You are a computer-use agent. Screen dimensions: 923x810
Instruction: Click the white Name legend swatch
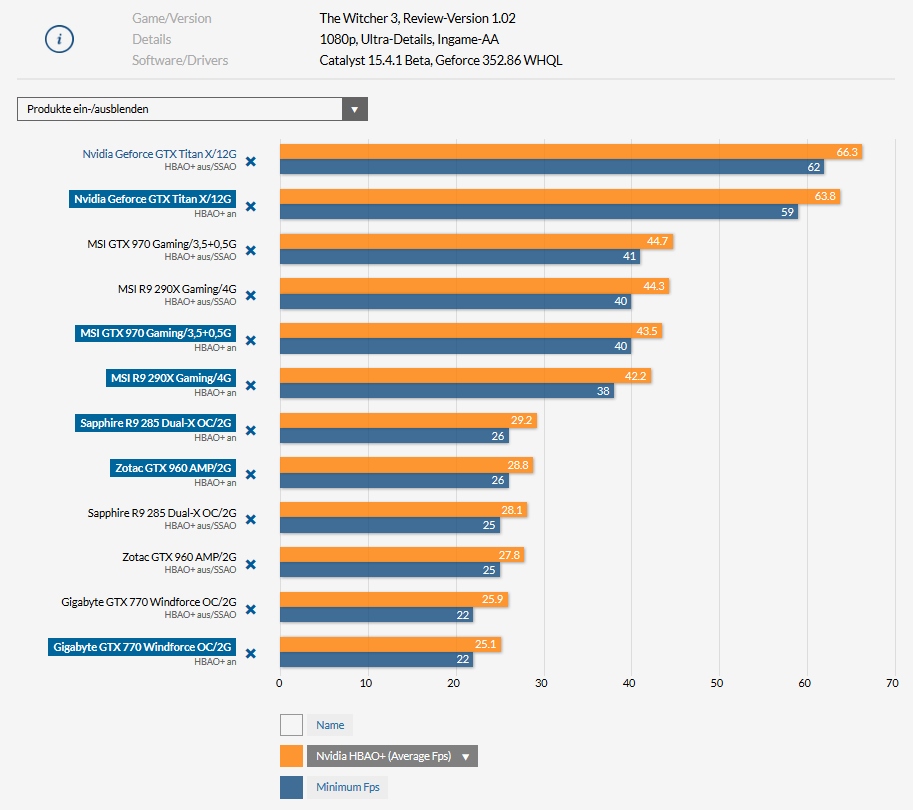click(x=291, y=725)
